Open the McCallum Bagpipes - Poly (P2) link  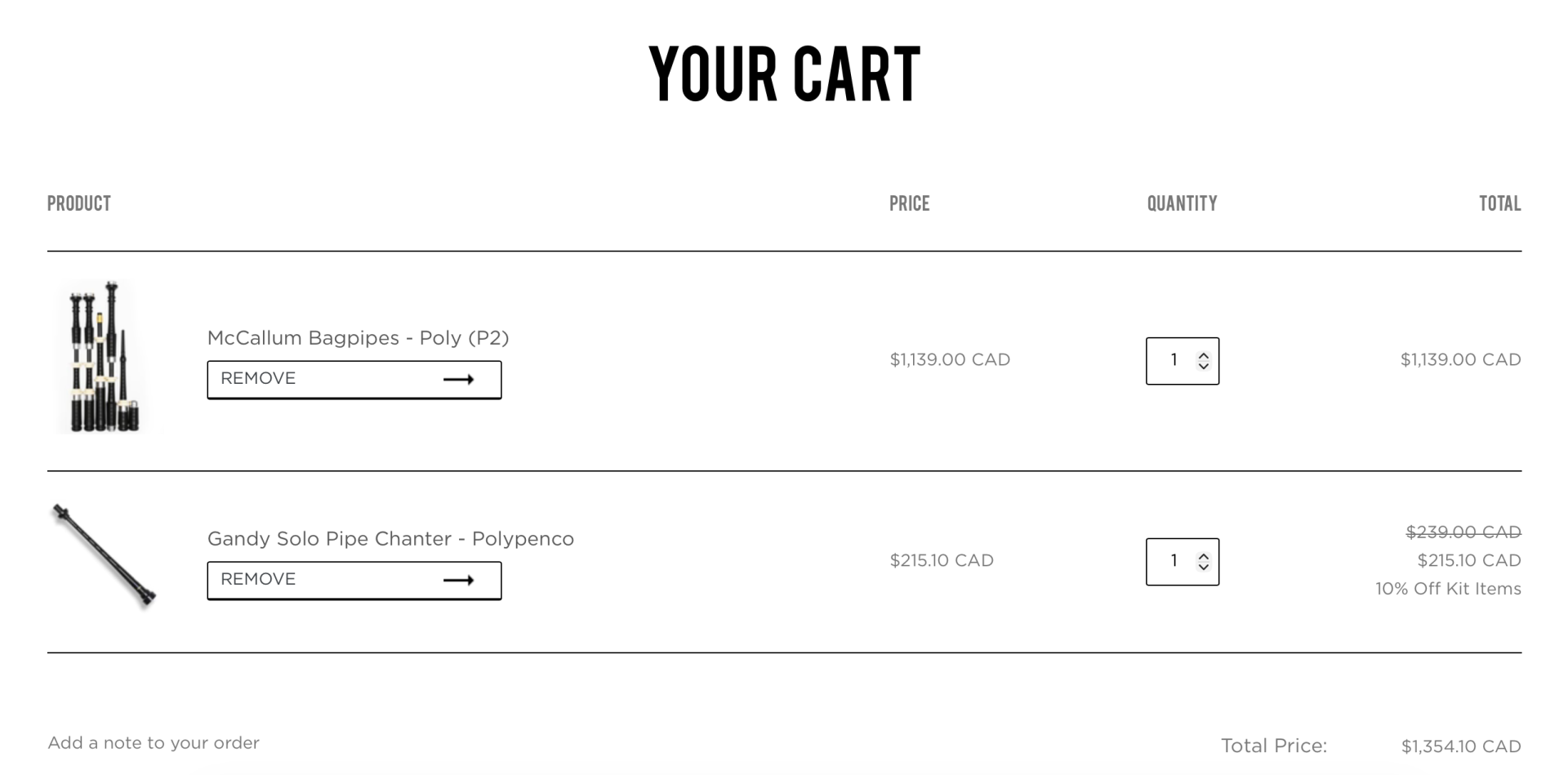(x=358, y=338)
